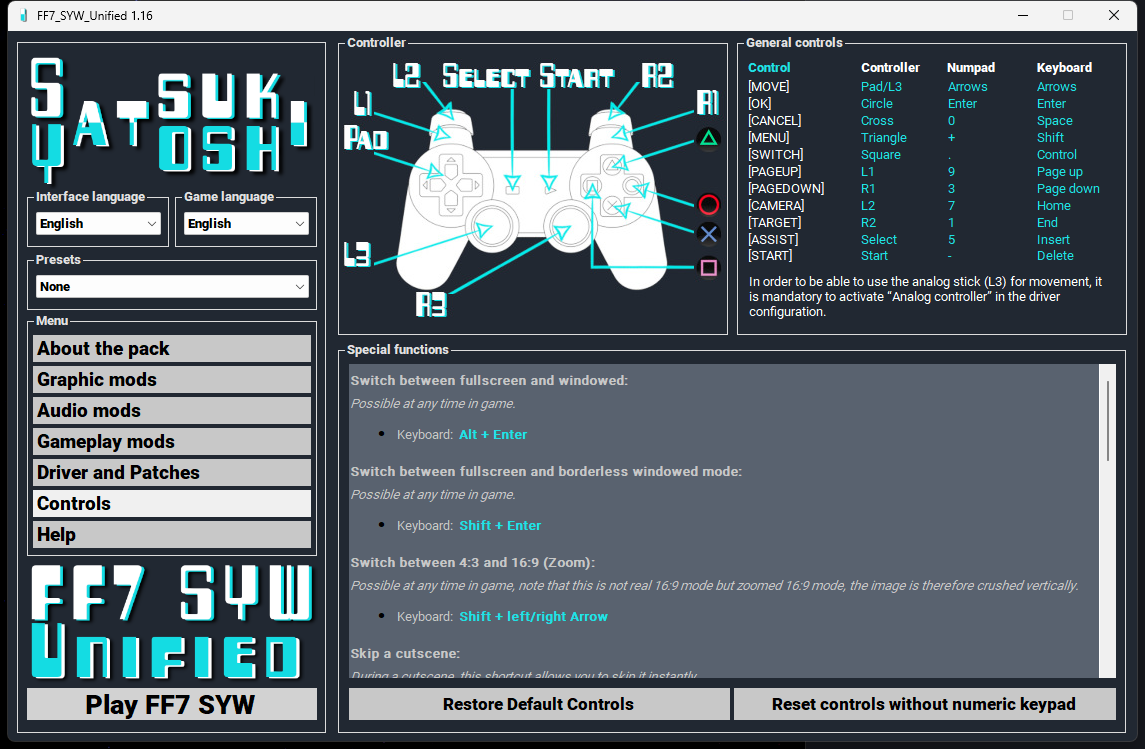Click the Triangle controller mapping text
Viewport: 1145px width, 749px height.
[x=884, y=138]
